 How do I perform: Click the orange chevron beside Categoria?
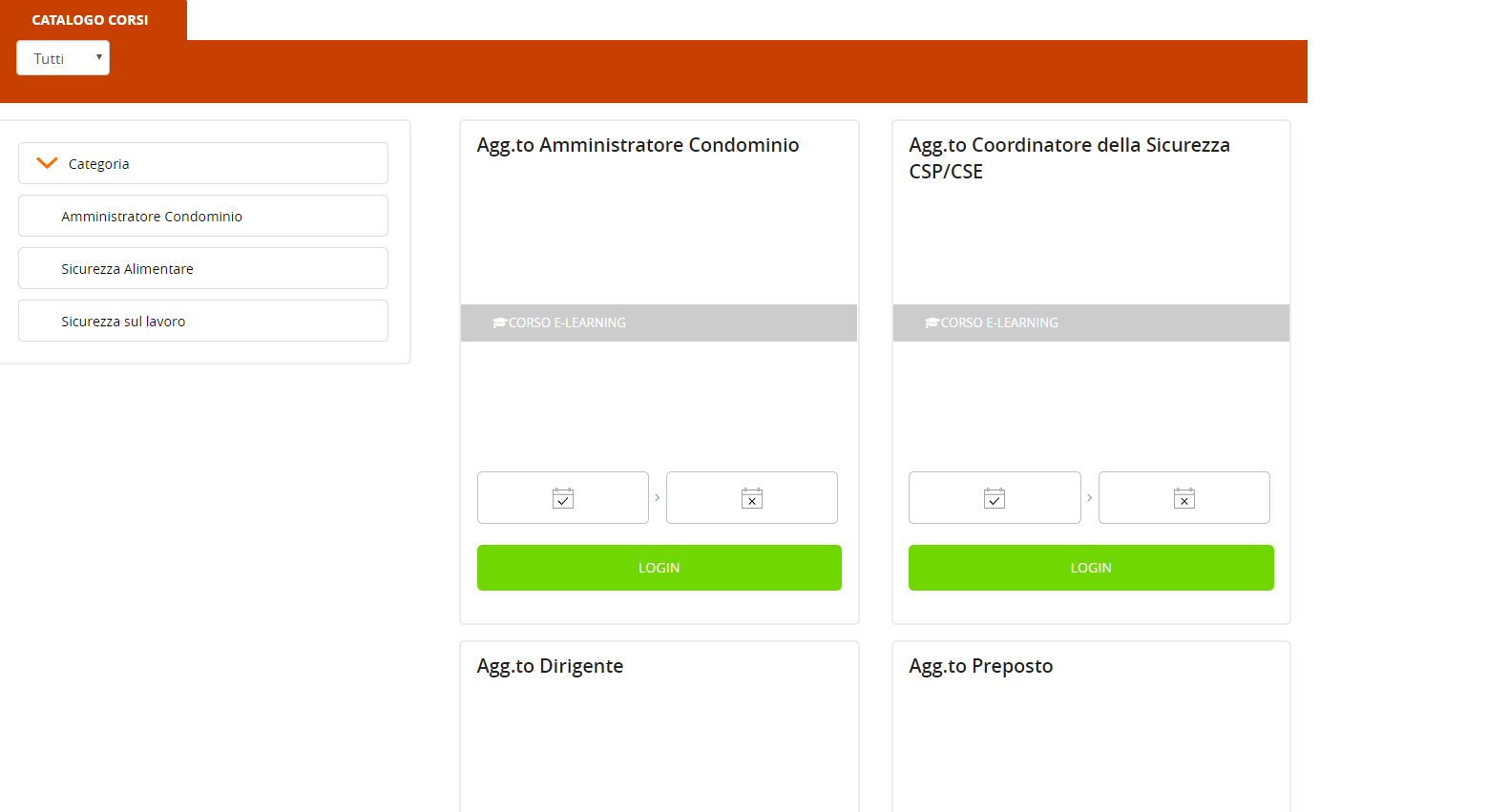(47, 163)
